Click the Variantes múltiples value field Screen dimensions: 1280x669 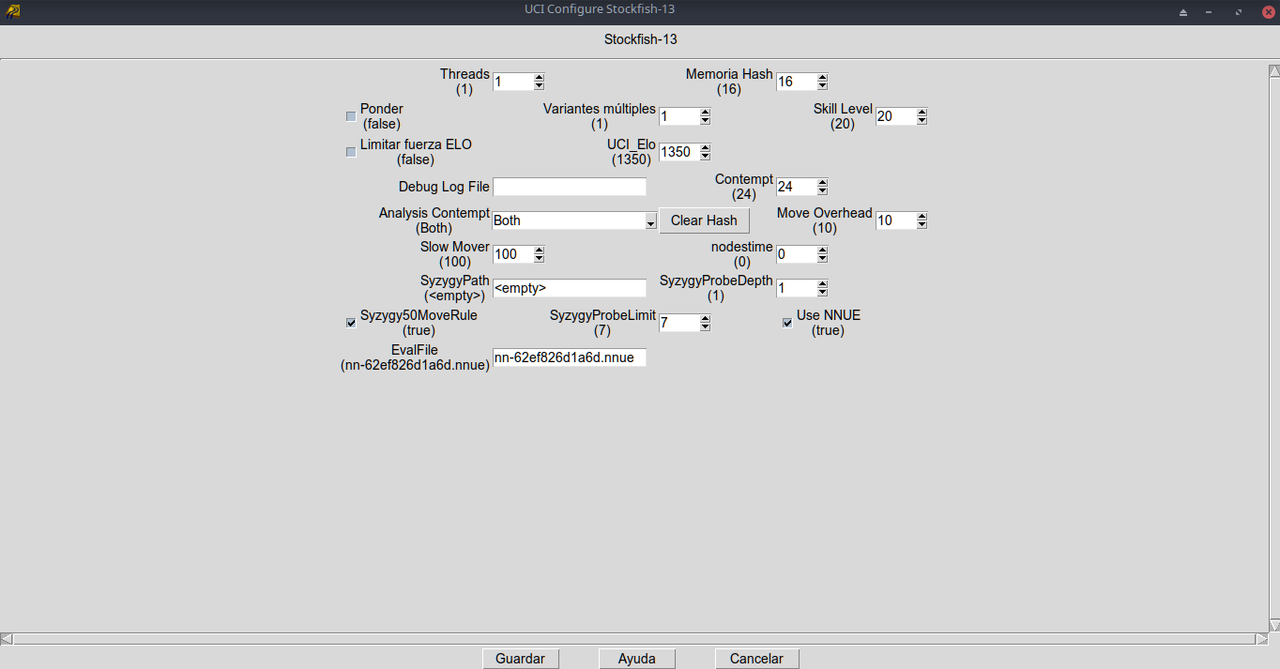[679, 117]
